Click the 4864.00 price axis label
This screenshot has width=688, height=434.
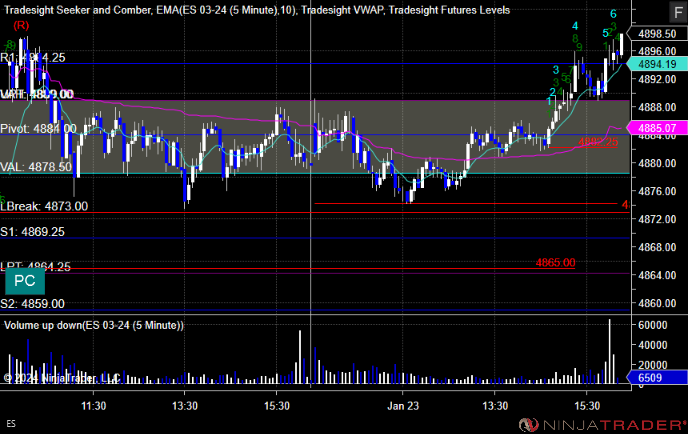pos(657,275)
